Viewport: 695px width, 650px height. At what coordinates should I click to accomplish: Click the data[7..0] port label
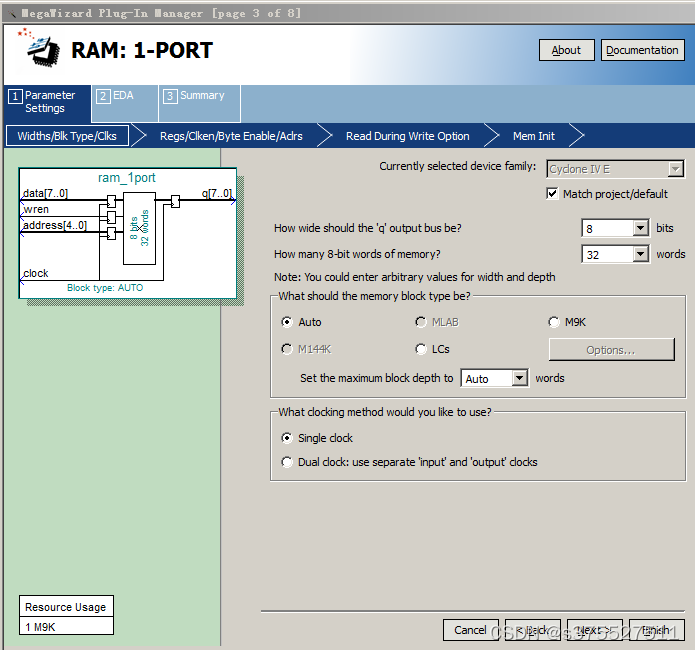pos(45,193)
